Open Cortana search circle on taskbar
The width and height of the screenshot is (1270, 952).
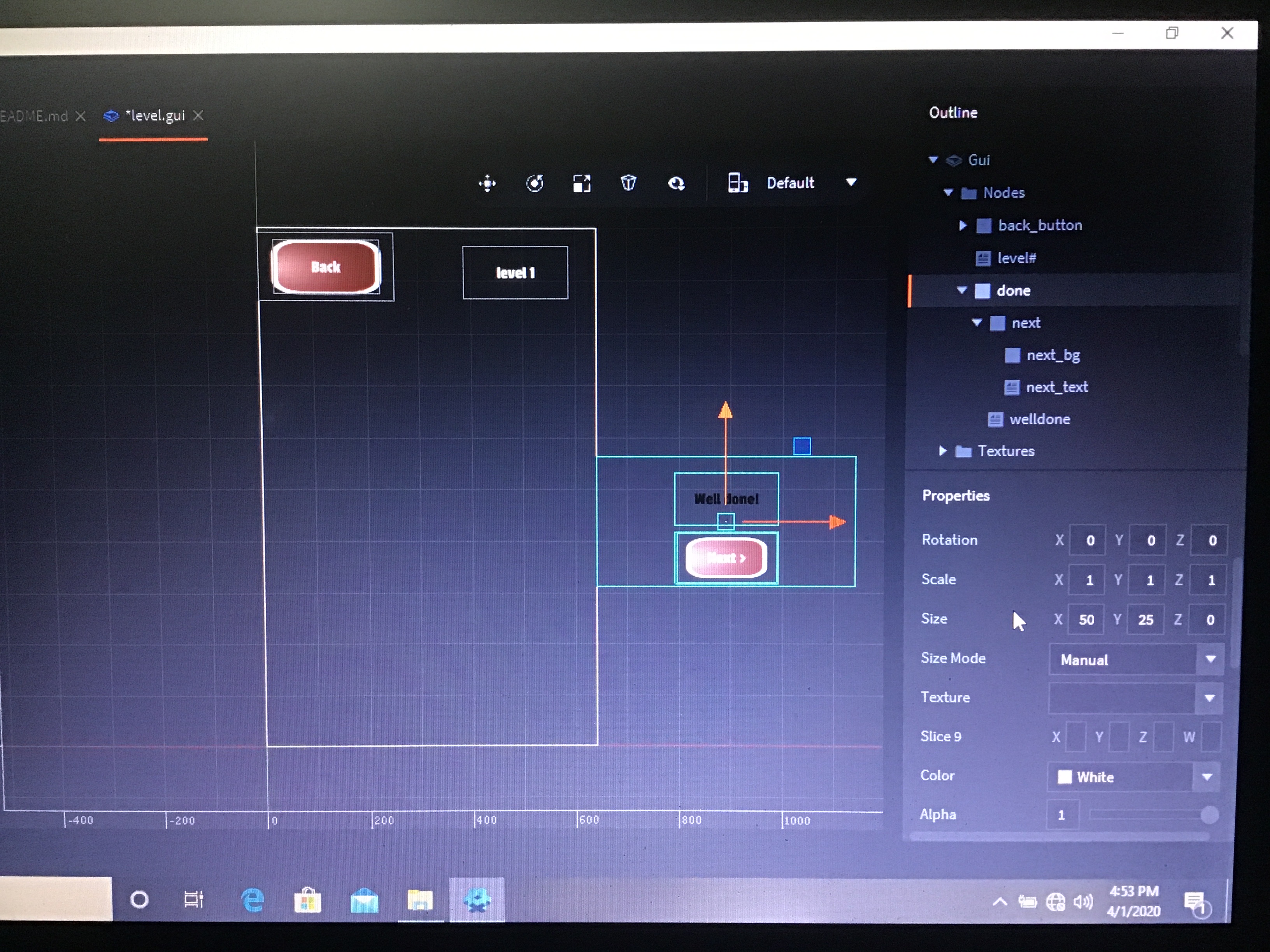pyautogui.click(x=139, y=899)
